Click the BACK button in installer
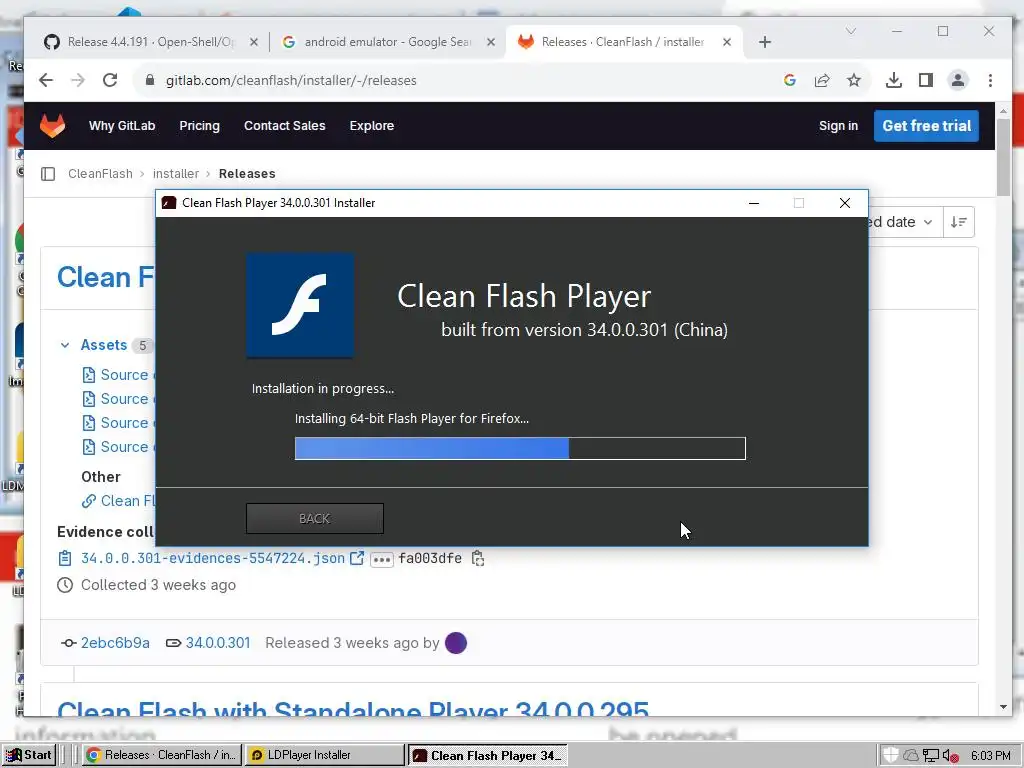The width and height of the screenshot is (1024, 768). [315, 519]
